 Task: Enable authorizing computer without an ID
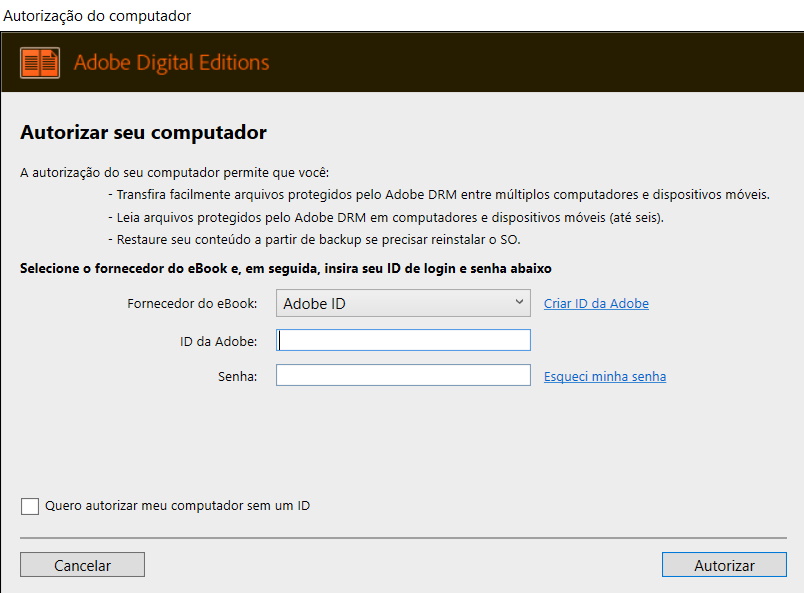(x=30, y=506)
